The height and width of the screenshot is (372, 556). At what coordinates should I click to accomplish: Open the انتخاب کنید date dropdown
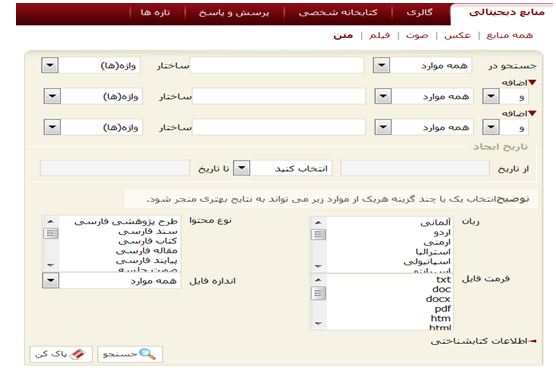pos(241,168)
